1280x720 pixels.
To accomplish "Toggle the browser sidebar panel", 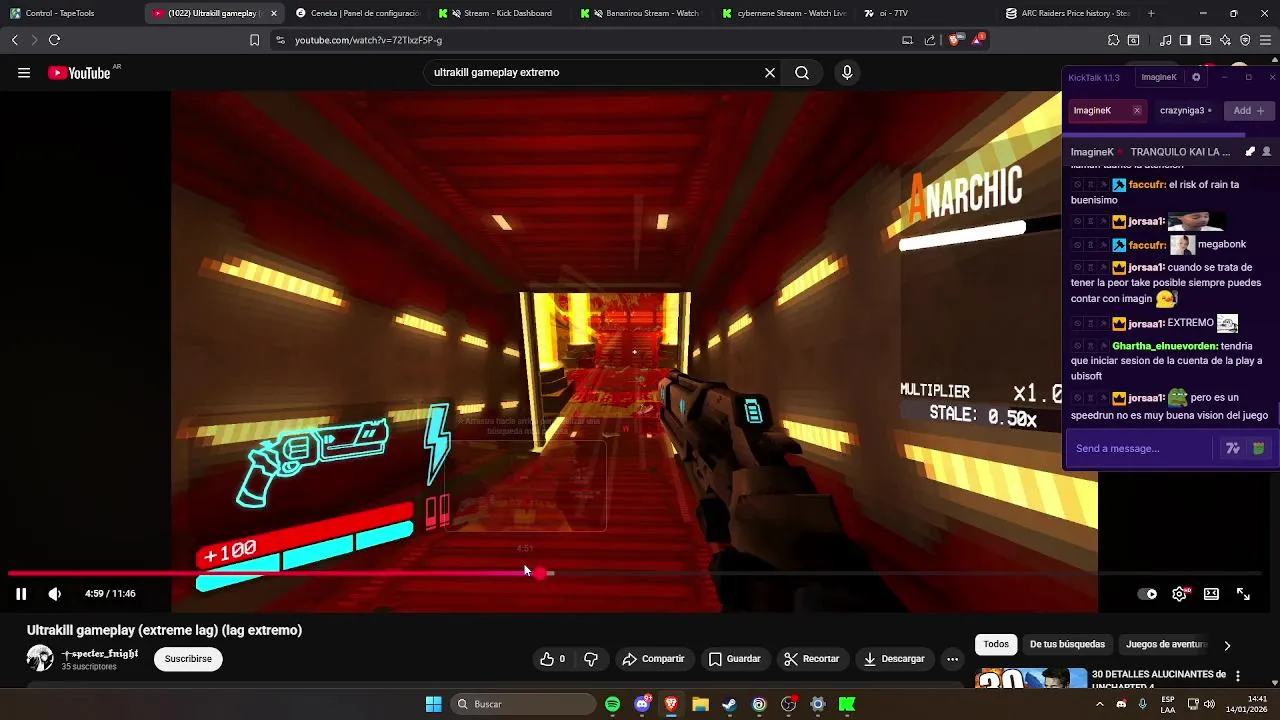I will tap(1185, 40).
